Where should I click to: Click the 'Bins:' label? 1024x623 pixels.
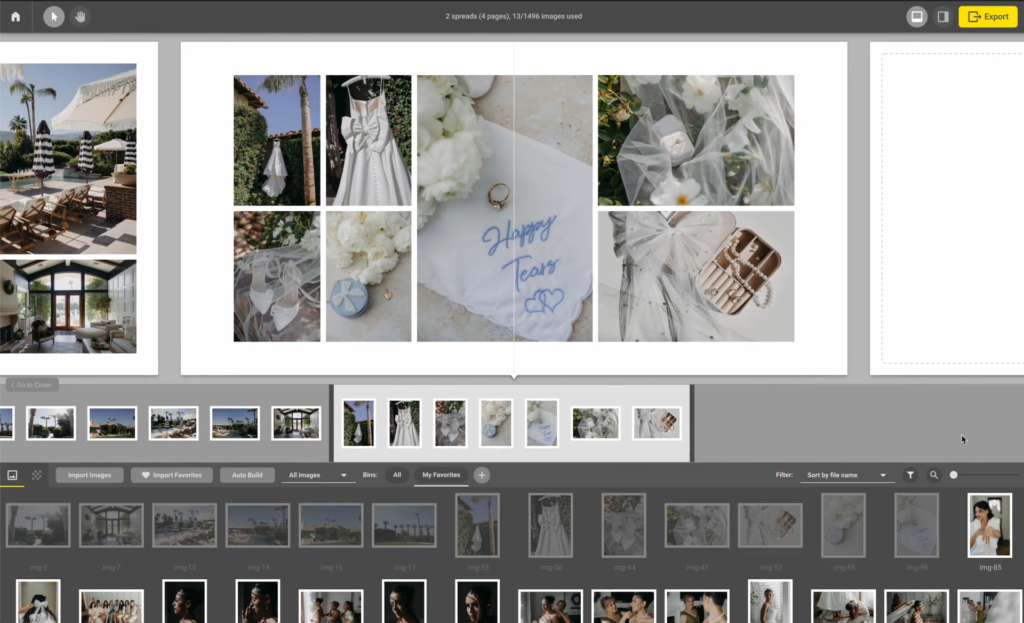click(x=370, y=475)
